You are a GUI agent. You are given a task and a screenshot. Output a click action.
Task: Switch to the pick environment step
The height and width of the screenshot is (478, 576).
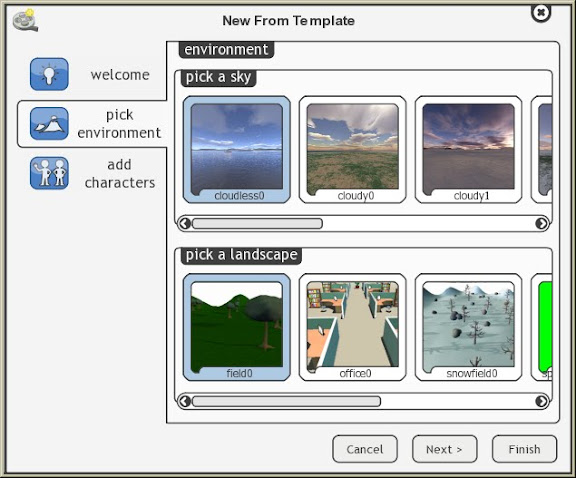[92, 124]
